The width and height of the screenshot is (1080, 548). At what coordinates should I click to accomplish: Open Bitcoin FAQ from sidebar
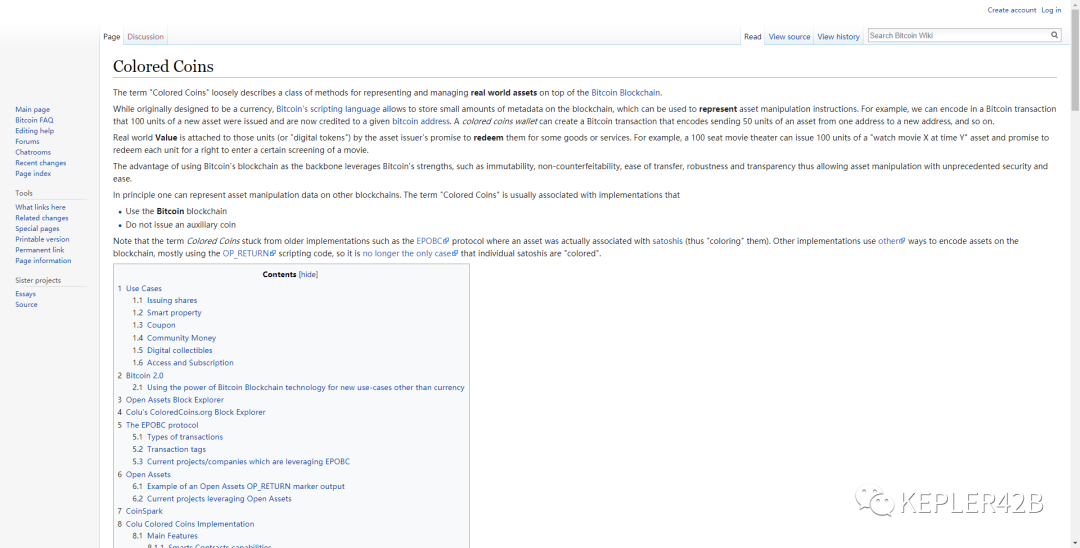(x=34, y=120)
